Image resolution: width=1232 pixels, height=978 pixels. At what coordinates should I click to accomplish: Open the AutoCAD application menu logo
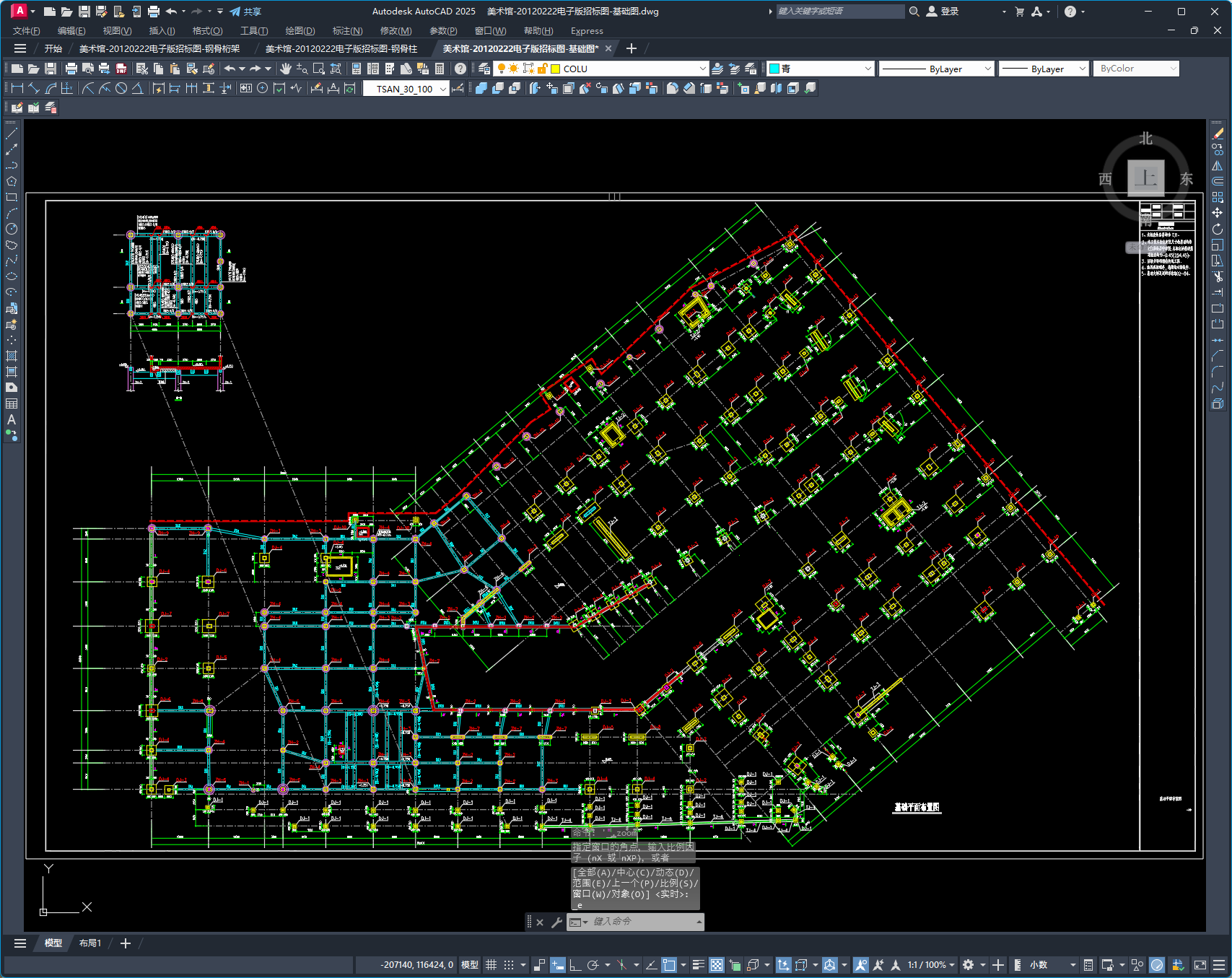point(19,11)
